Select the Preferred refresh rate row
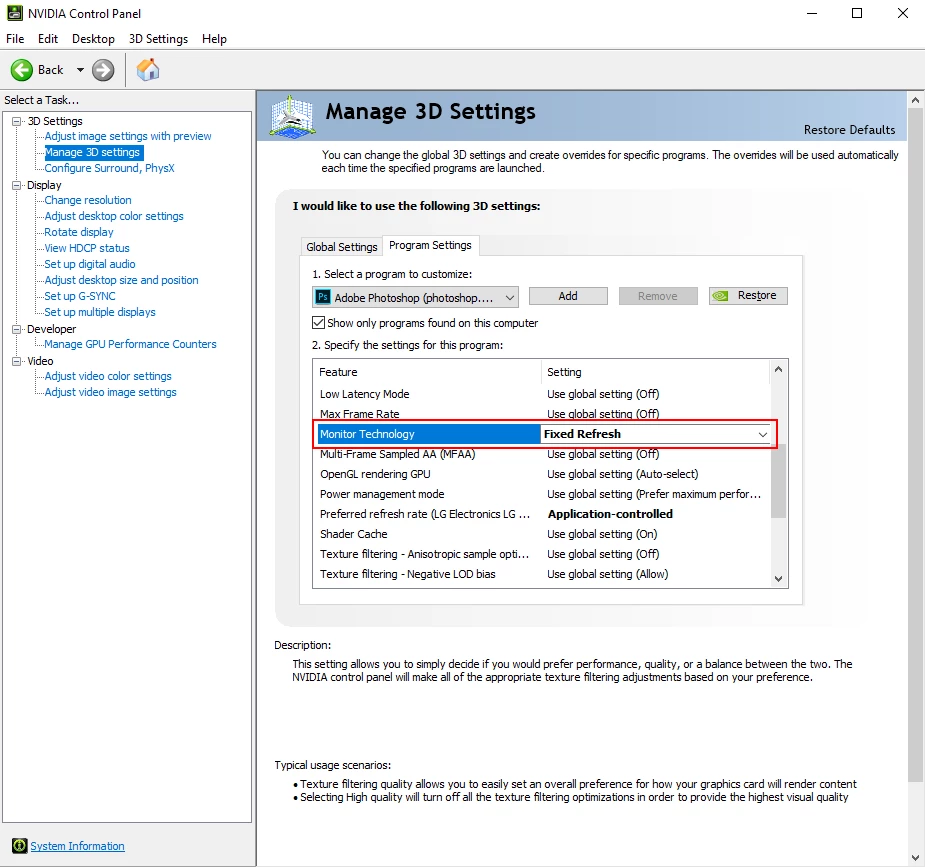The height and width of the screenshot is (867, 925). (x=542, y=514)
